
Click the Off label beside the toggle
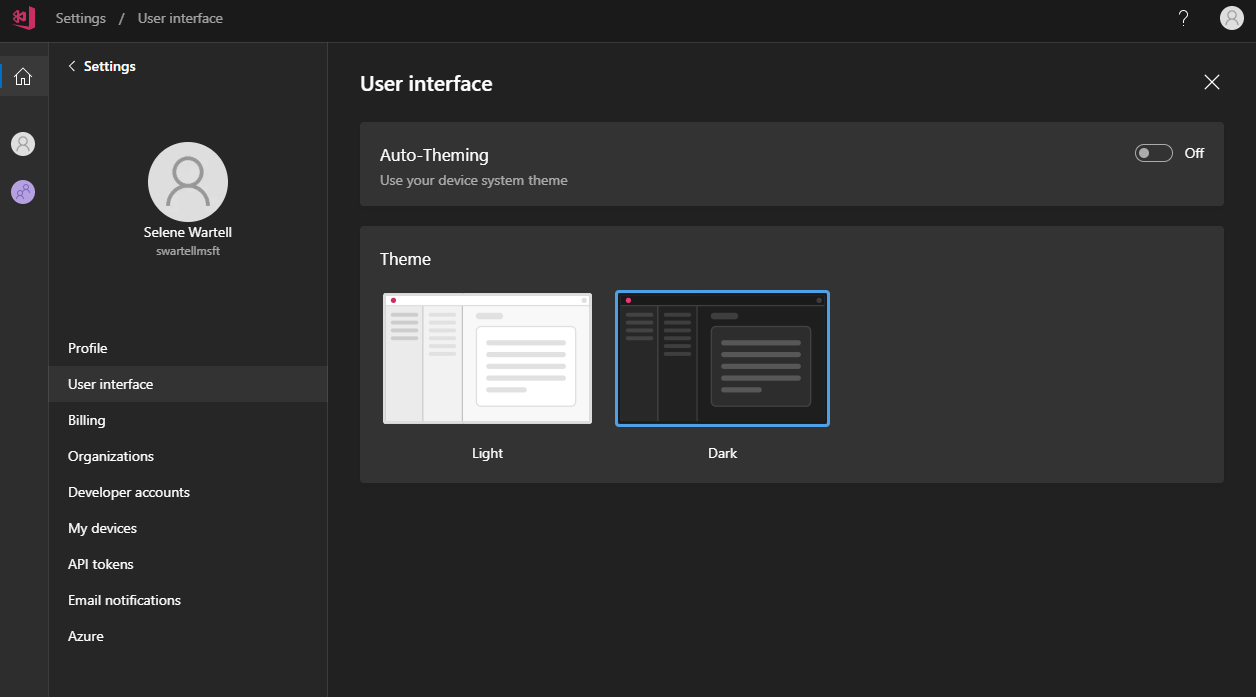click(1194, 153)
